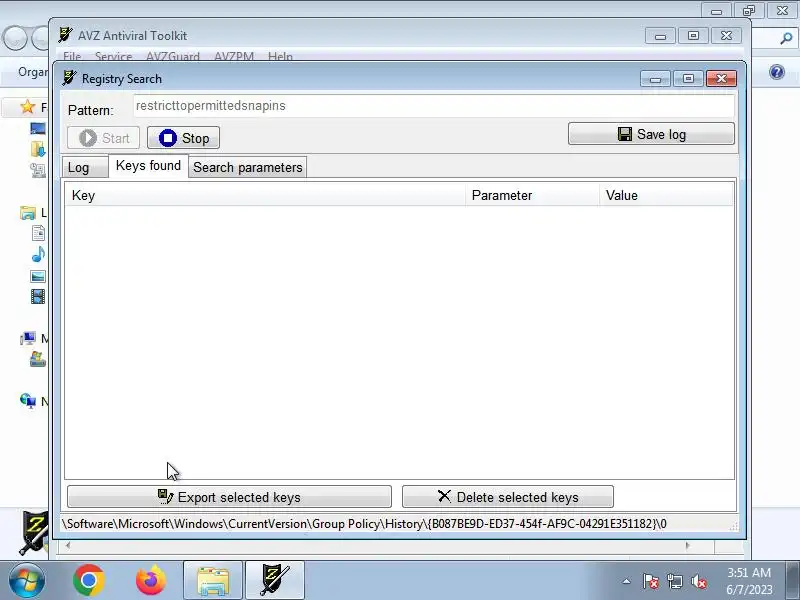This screenshot has height=600, width=800.
Task: Switch to AVZ taskbar button
Action: (275, 580)
